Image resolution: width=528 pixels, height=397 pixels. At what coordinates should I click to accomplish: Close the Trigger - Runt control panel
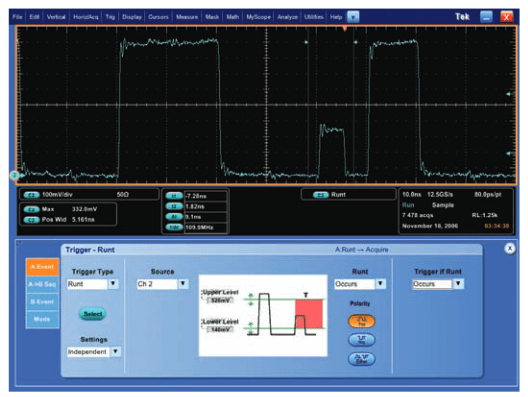tap(510, 249)
